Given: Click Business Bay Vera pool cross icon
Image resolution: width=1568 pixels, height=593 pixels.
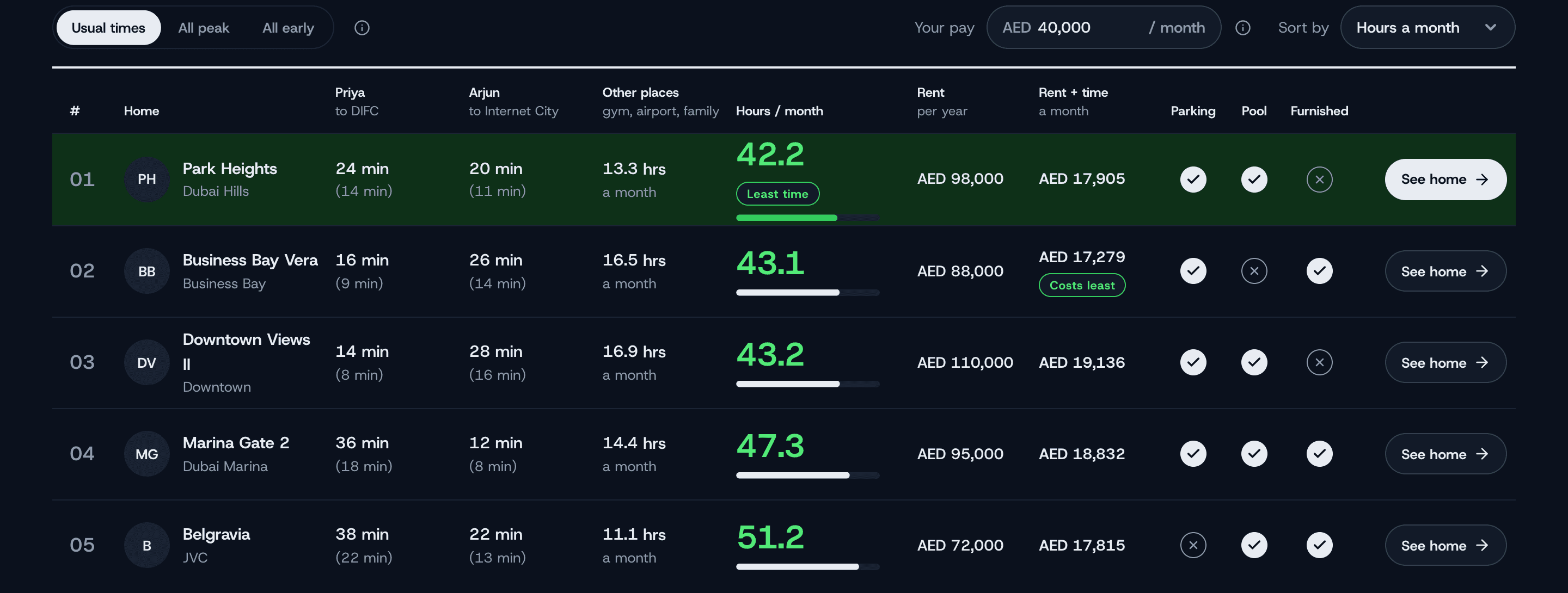Looking at the screenshot, I should (x=1254, y=271).
